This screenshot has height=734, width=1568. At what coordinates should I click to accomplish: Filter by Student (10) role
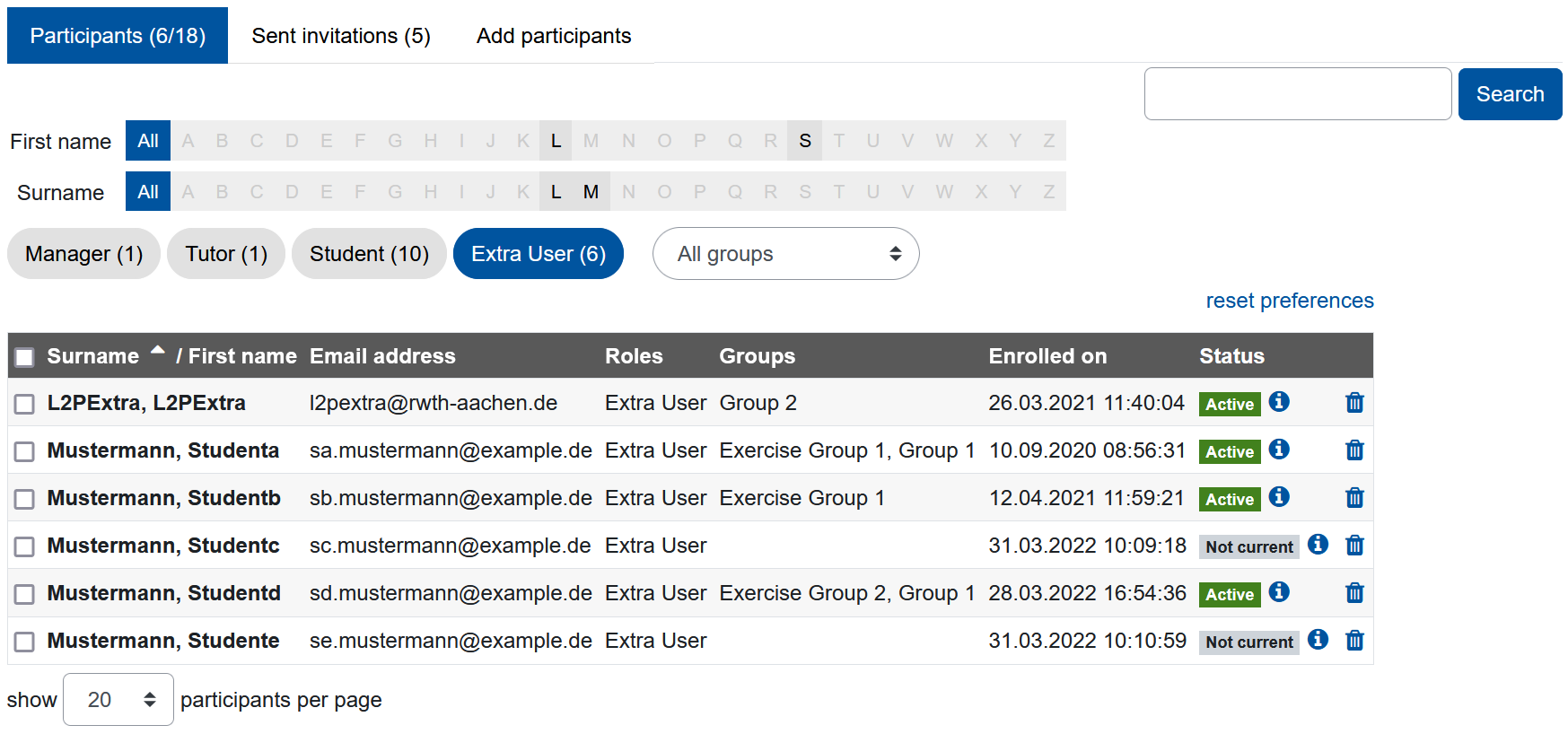coord(369,254)
